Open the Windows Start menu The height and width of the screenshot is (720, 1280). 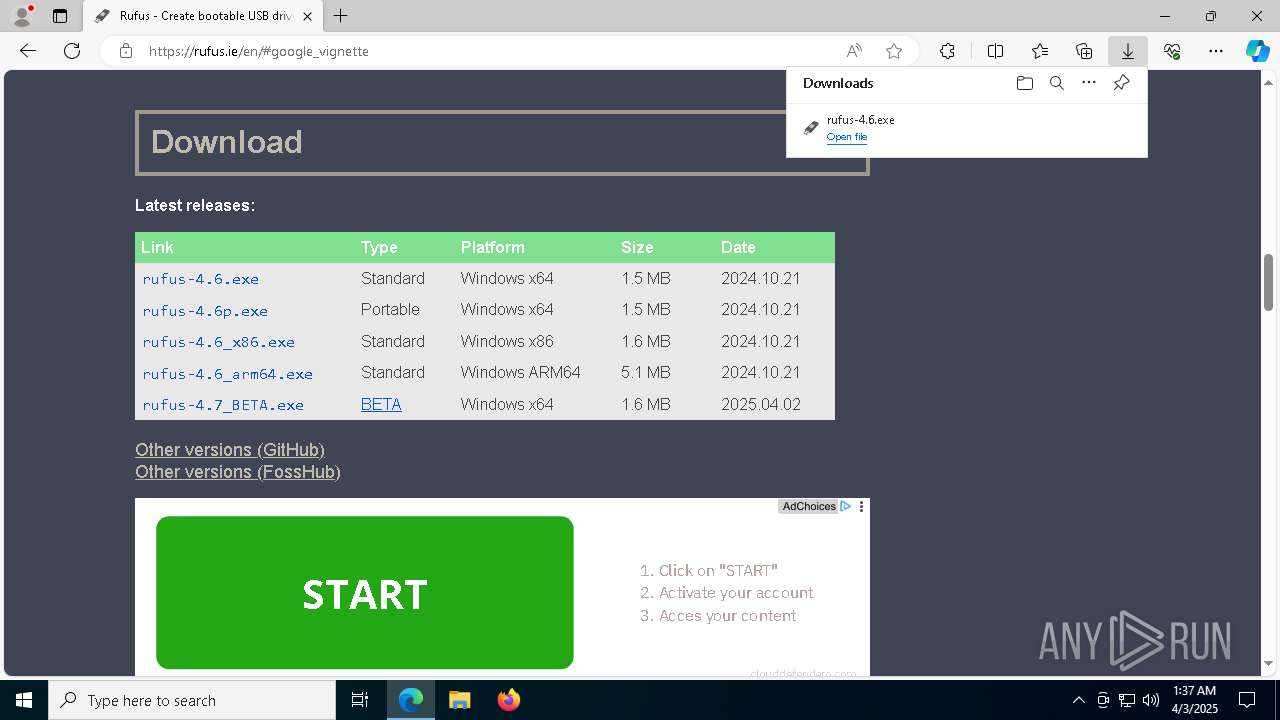pyautogui.click(x=24, y=700)
